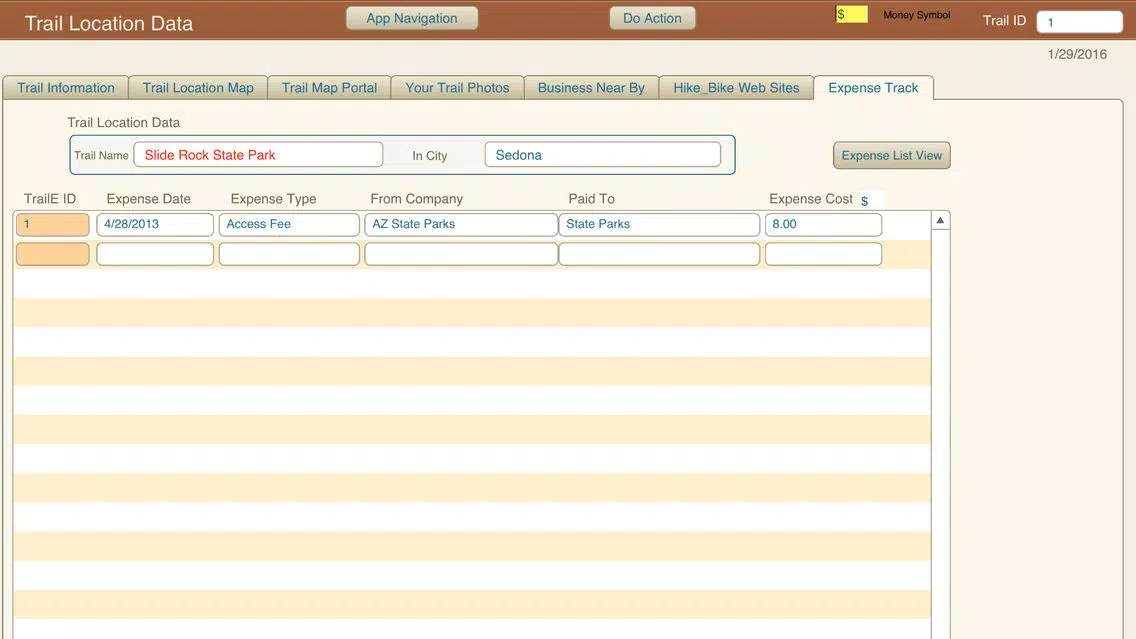
Task: Click Expense Cost 8.00 field
Action: (x=823, y=225)
